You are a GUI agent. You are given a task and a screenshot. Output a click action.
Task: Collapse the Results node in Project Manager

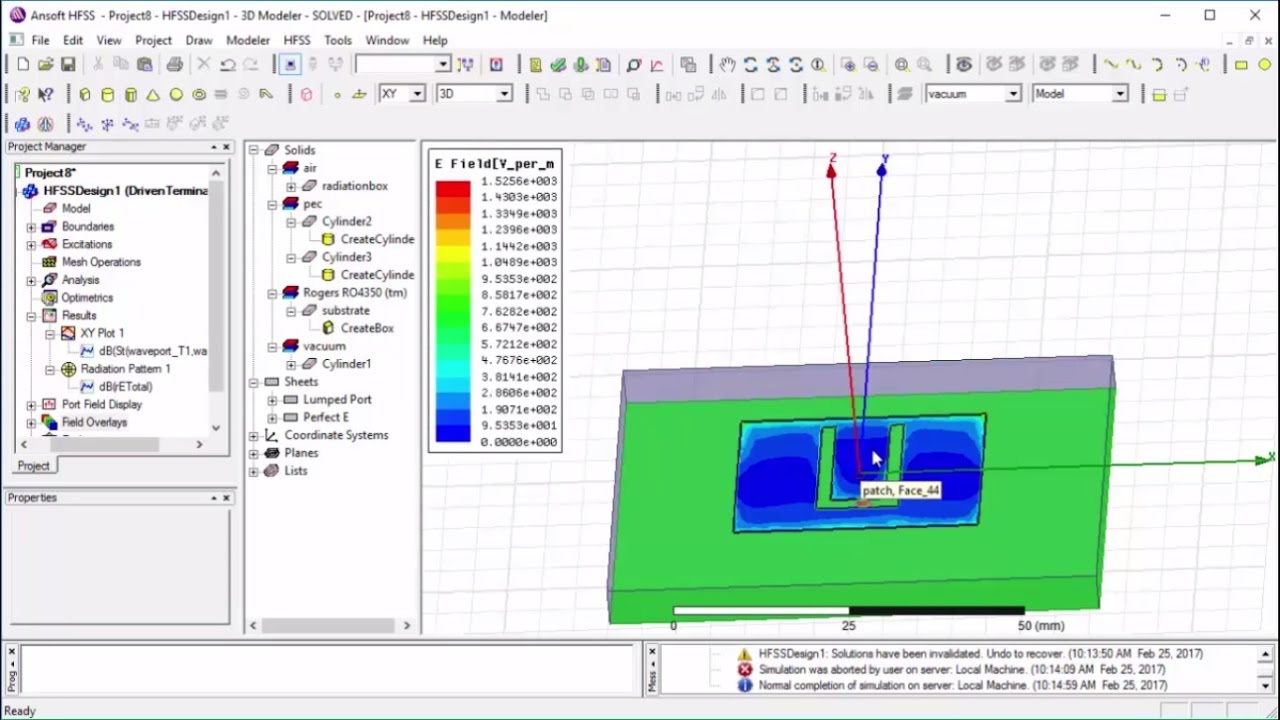click(x=31, y=316)
